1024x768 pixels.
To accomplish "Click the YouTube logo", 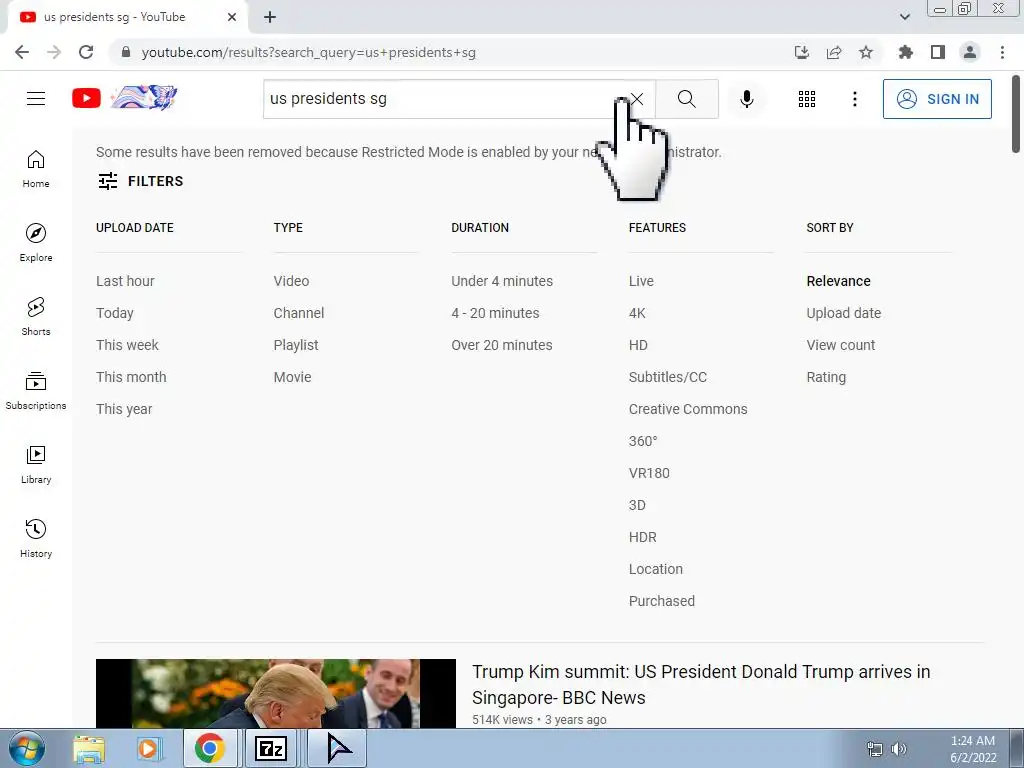I will (86, 99).
